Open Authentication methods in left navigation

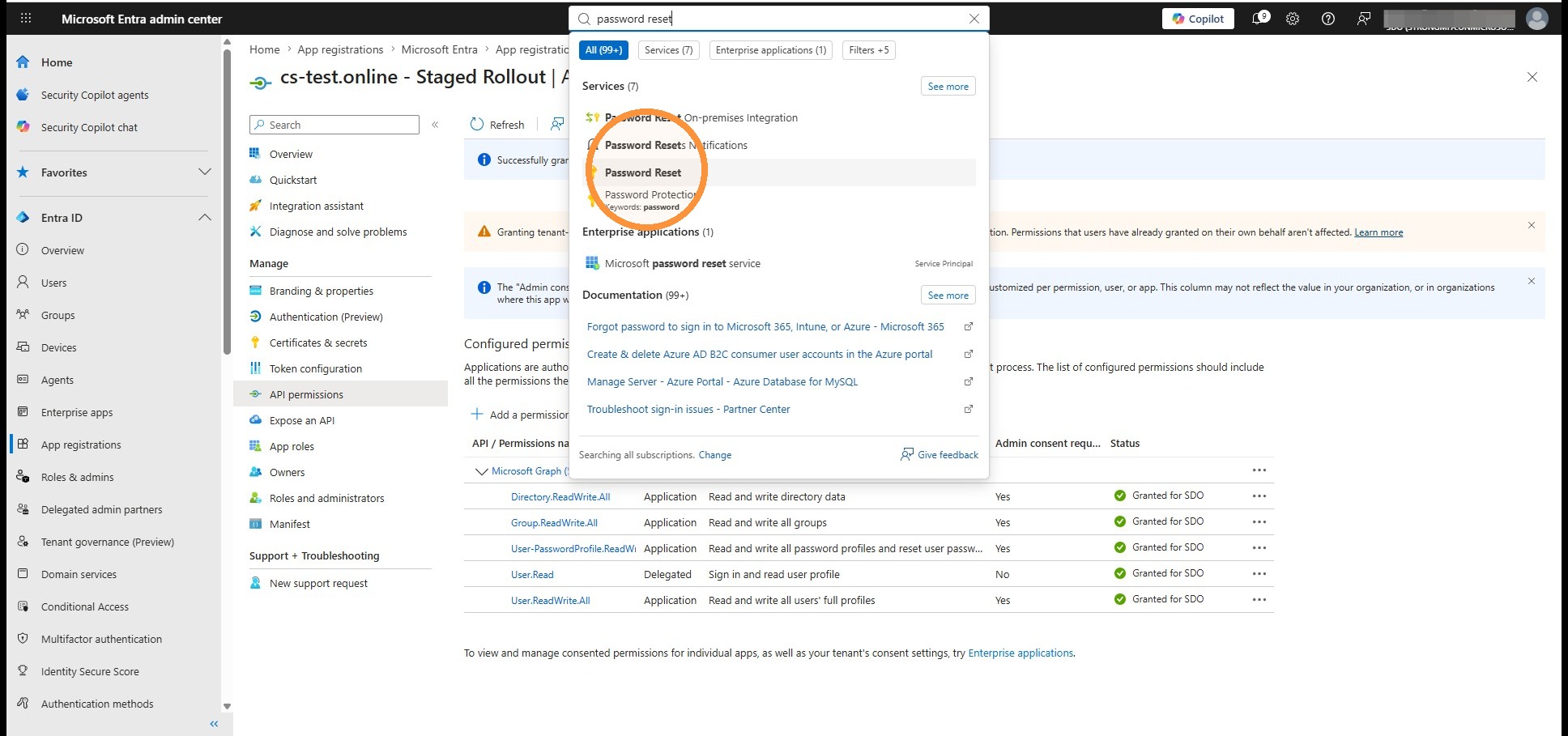pos(97,704)
